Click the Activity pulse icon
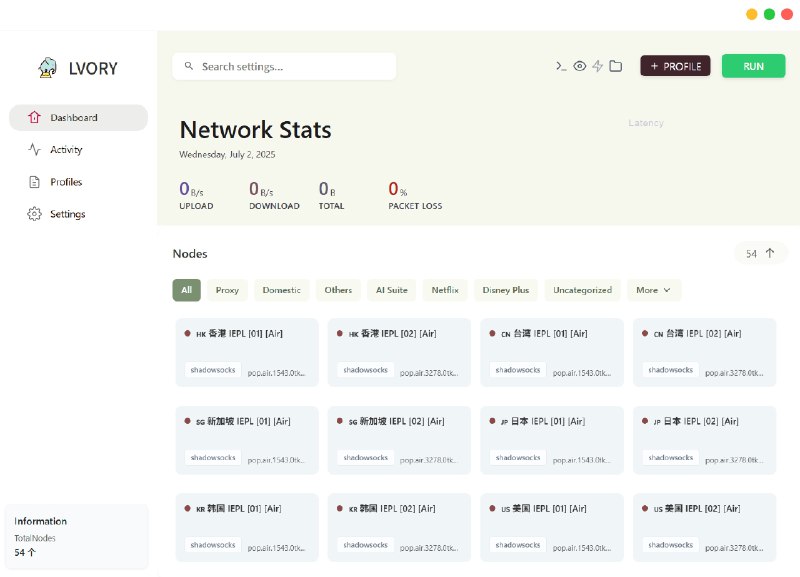Screen dimensions: 800x577 coord(35,150)
